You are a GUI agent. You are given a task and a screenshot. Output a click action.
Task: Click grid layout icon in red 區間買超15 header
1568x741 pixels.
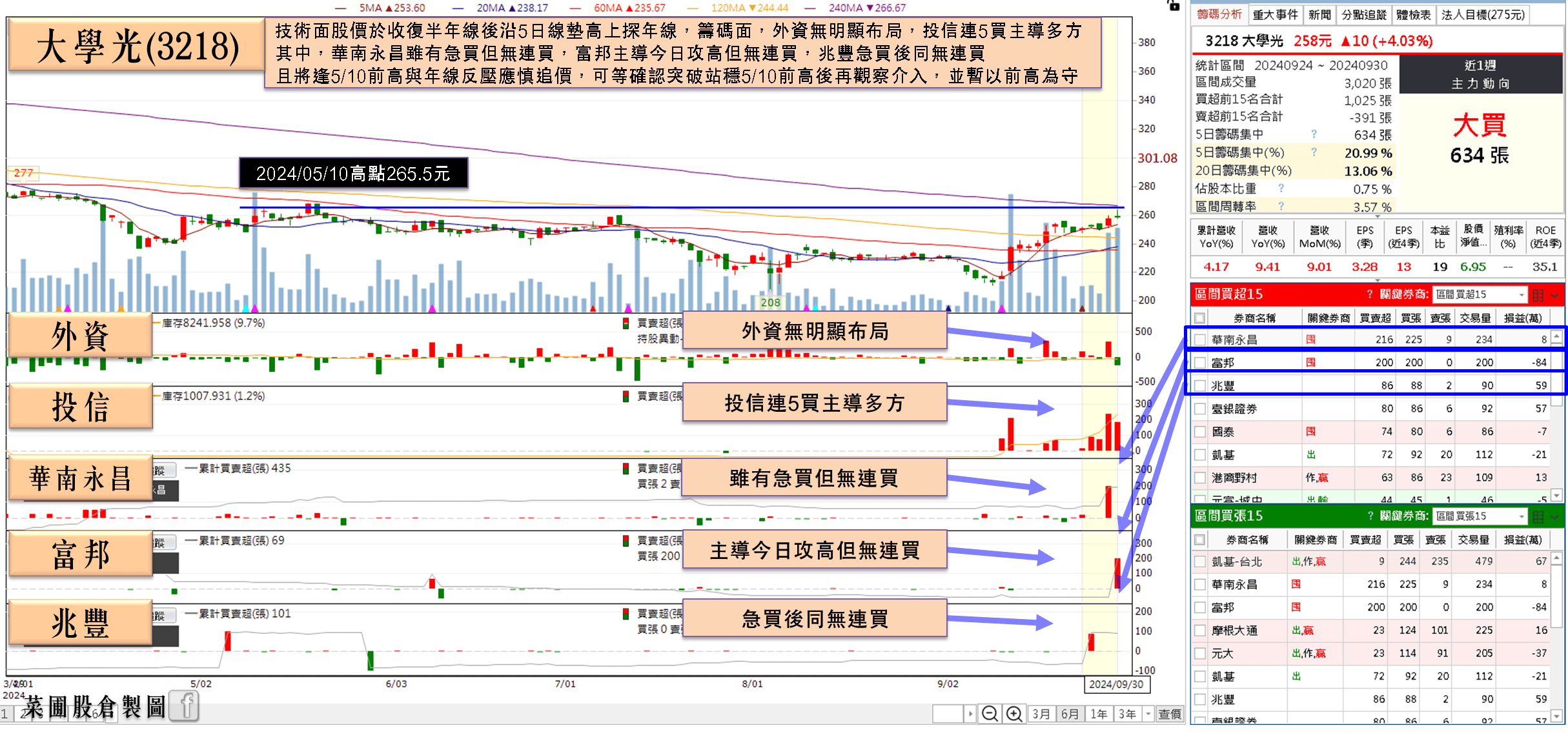pos(1538,295)
